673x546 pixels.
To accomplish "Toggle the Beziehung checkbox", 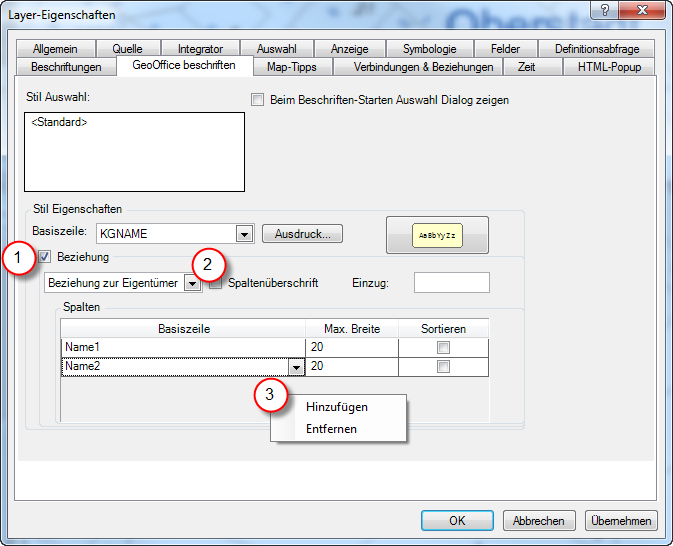I will click(45, 257).
